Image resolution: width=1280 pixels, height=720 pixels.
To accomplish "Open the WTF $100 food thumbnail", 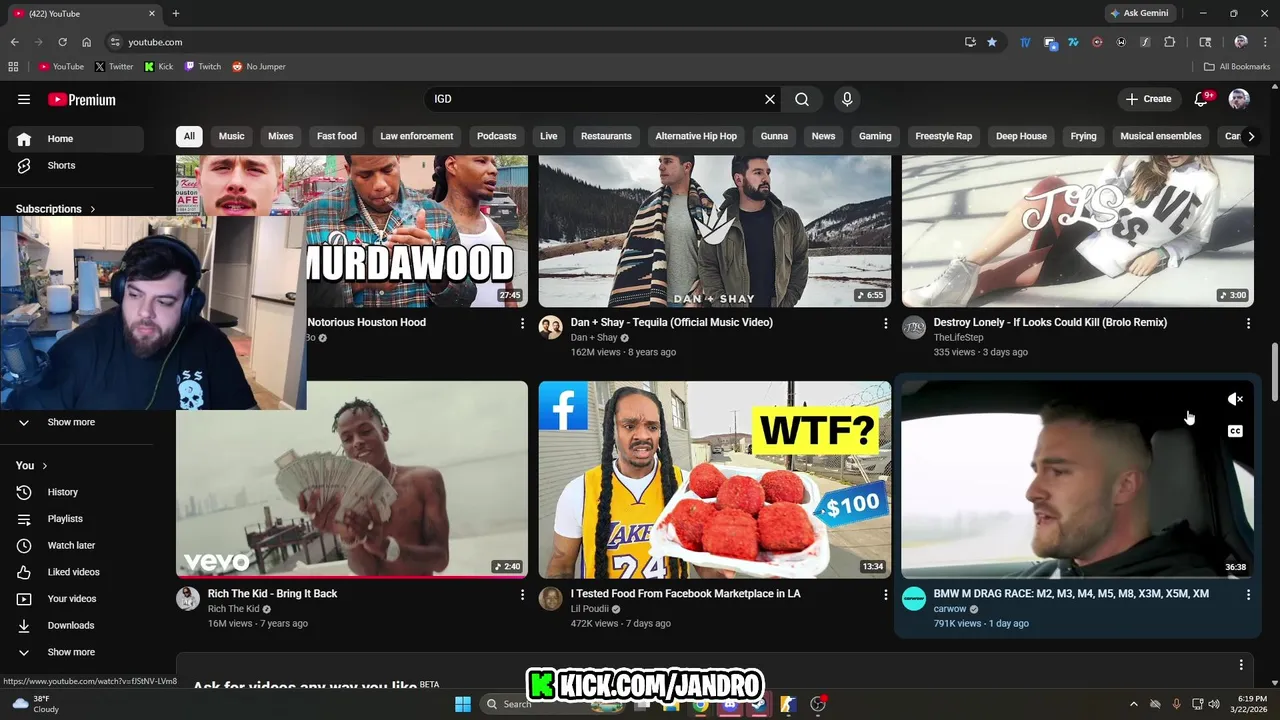I will tap(715, 479).
